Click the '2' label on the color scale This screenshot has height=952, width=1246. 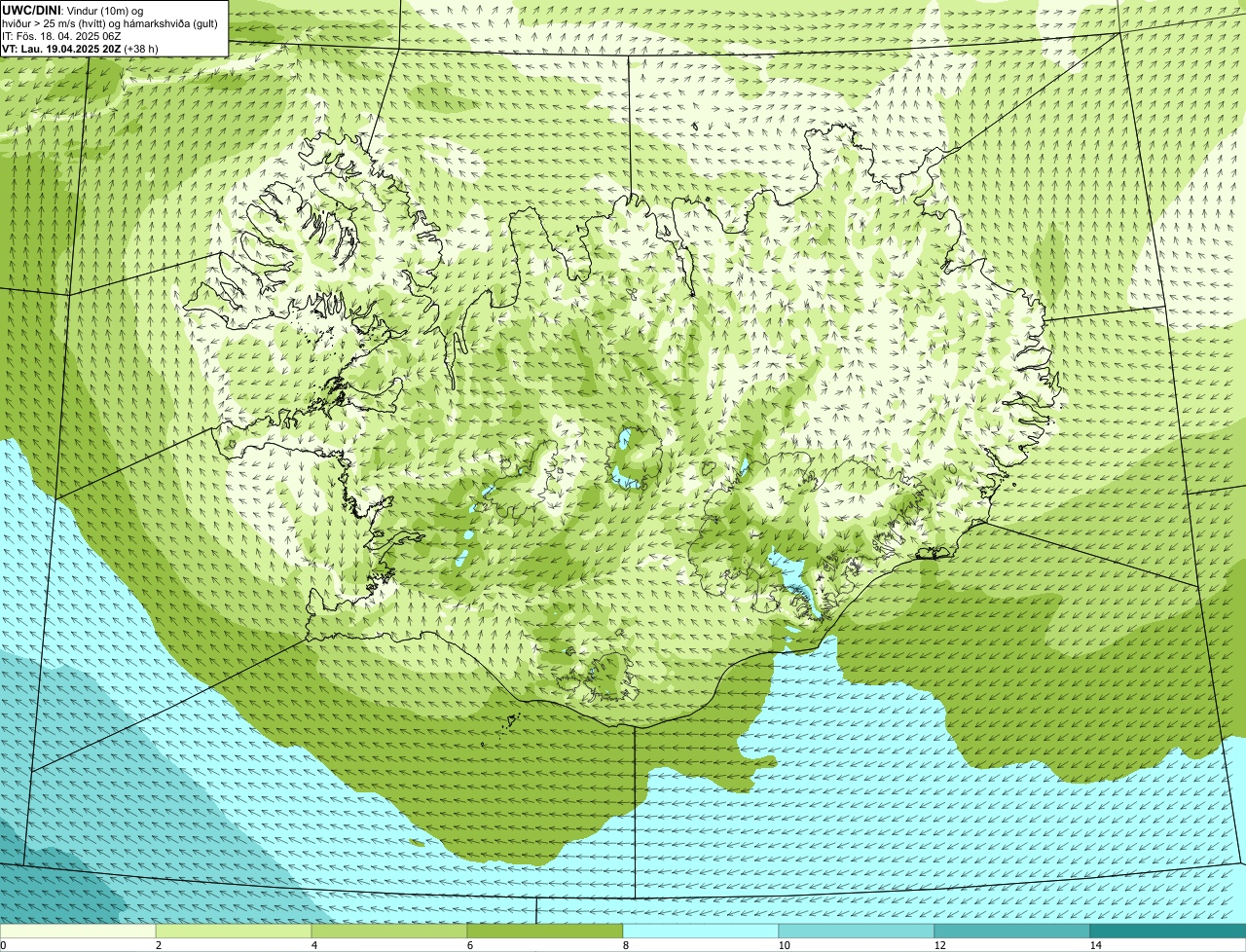pyautogui.click(x=158, y=945)
